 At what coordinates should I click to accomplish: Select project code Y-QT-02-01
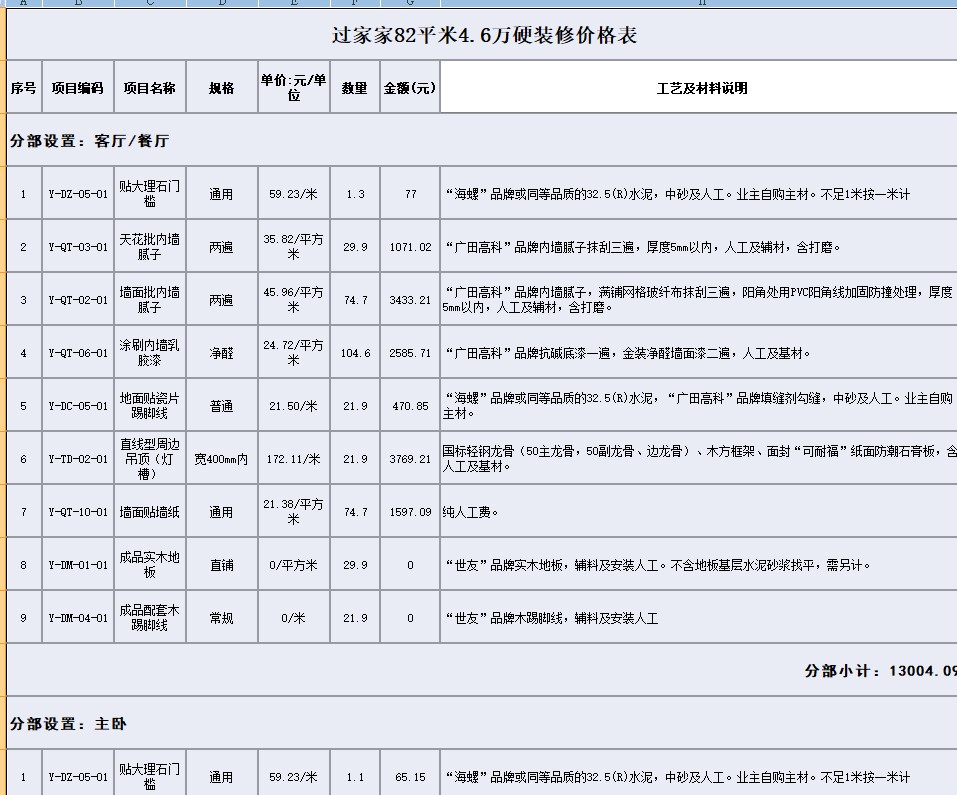pos(78,300)
